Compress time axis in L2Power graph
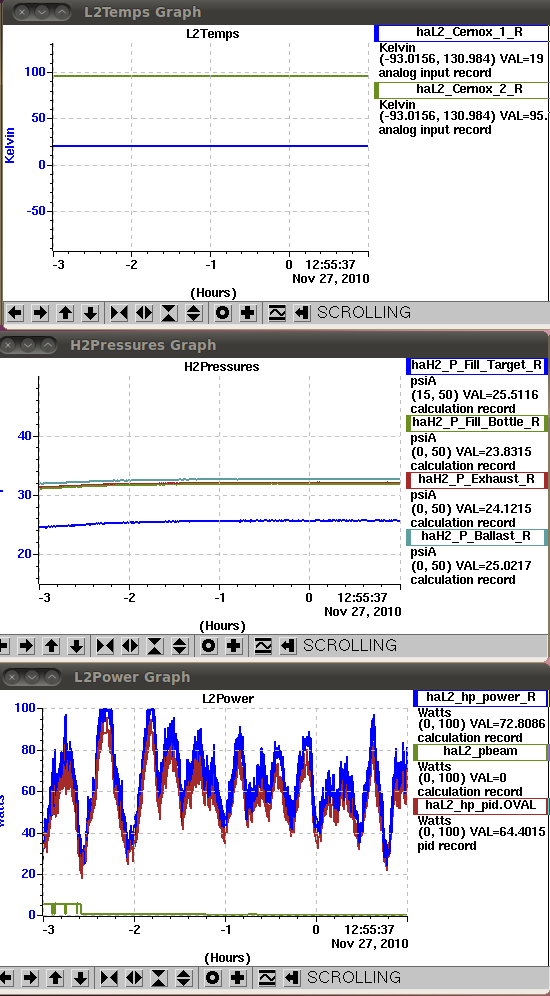Viewport: 550px width, 996px height. (109, 978)
